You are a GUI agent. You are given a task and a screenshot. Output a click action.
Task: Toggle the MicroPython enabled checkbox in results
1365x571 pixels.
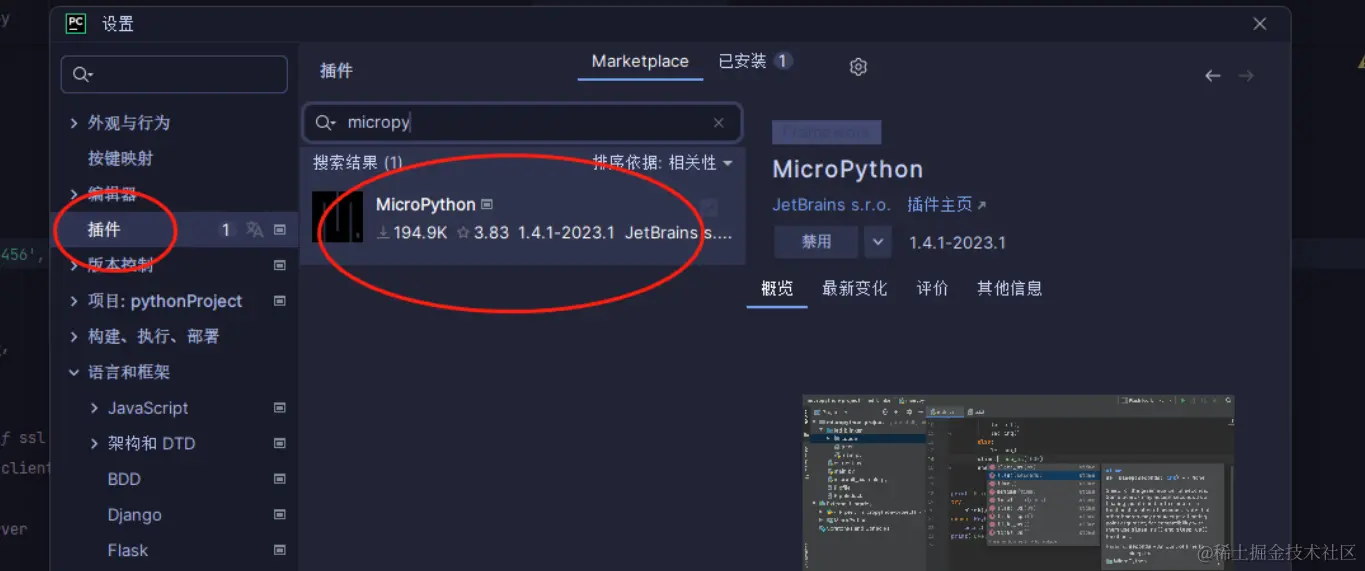click(708, 207)
